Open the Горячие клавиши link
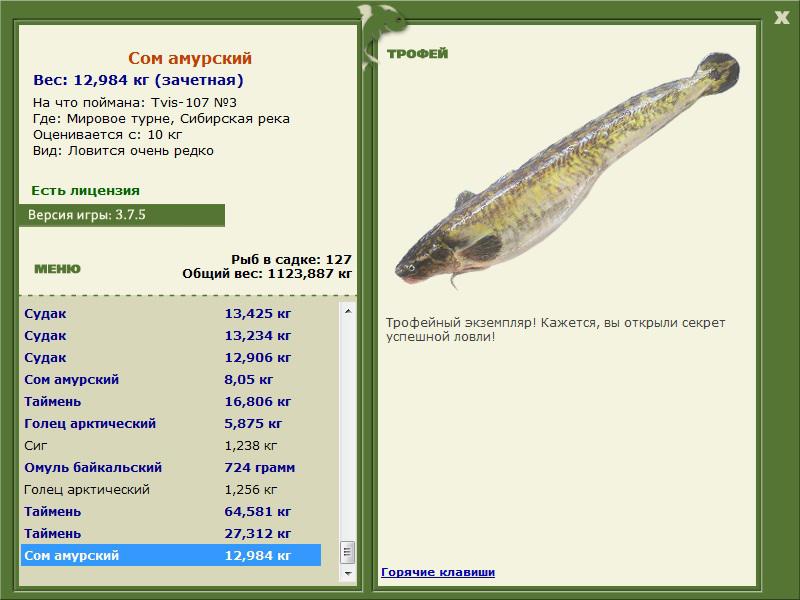 438,572
